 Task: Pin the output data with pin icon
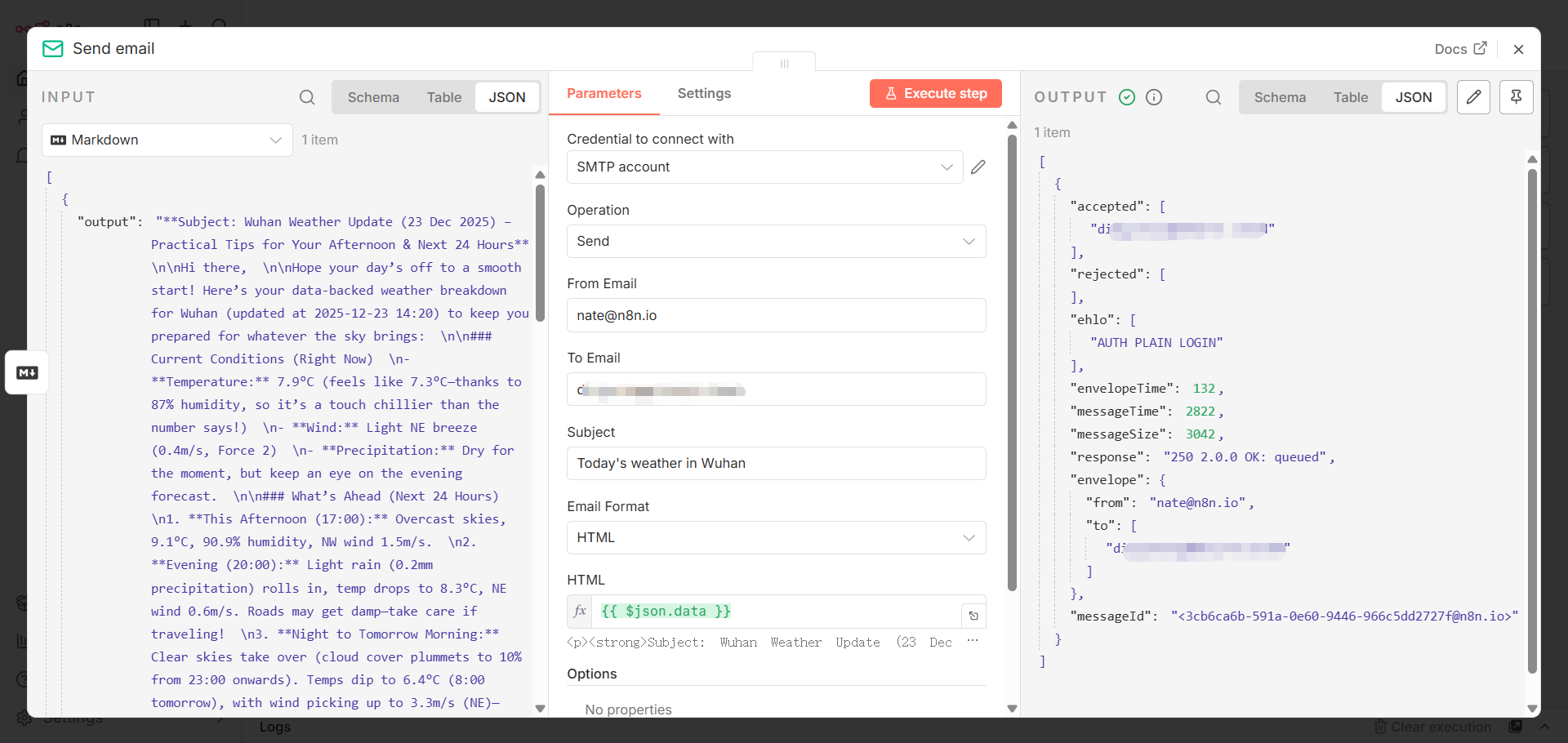click(1517, 97)
